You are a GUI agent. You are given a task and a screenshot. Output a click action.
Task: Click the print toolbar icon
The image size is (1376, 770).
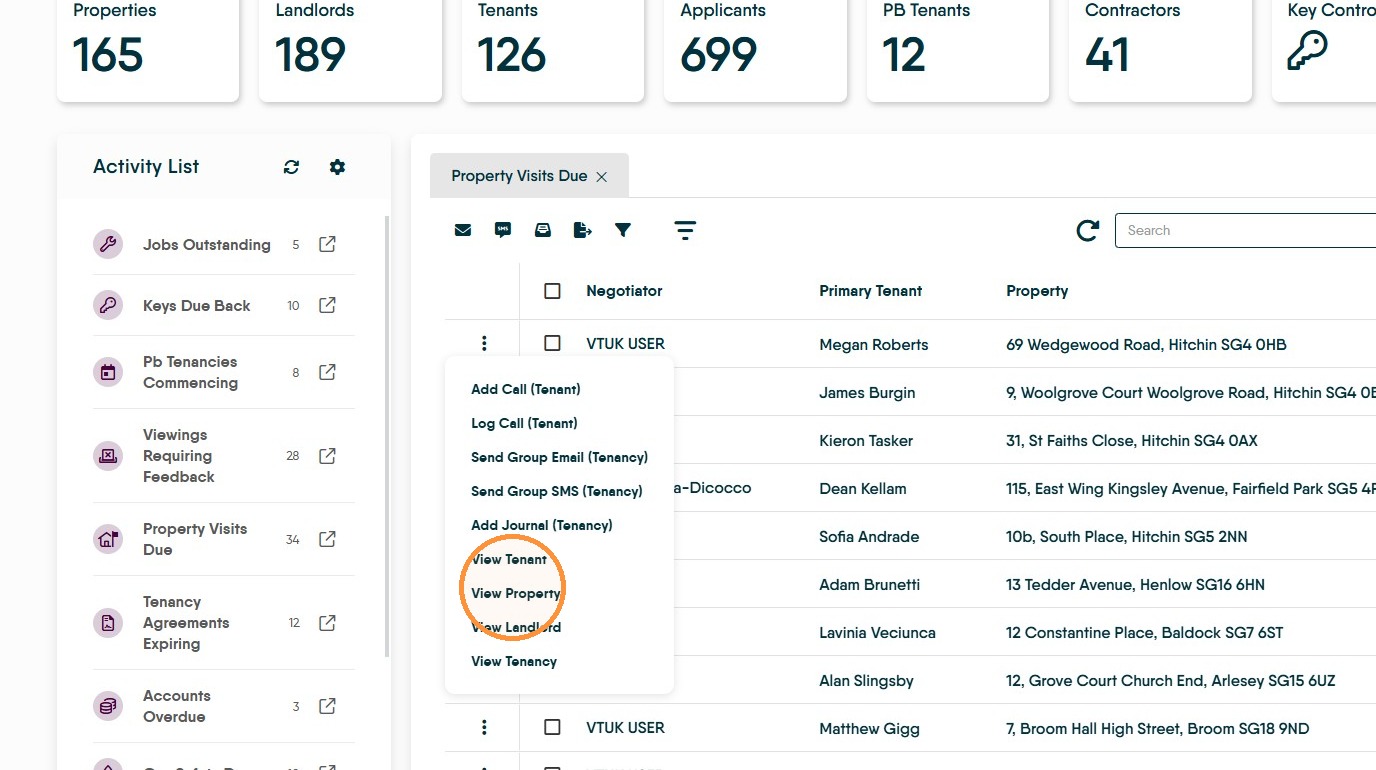coord(543,230)
